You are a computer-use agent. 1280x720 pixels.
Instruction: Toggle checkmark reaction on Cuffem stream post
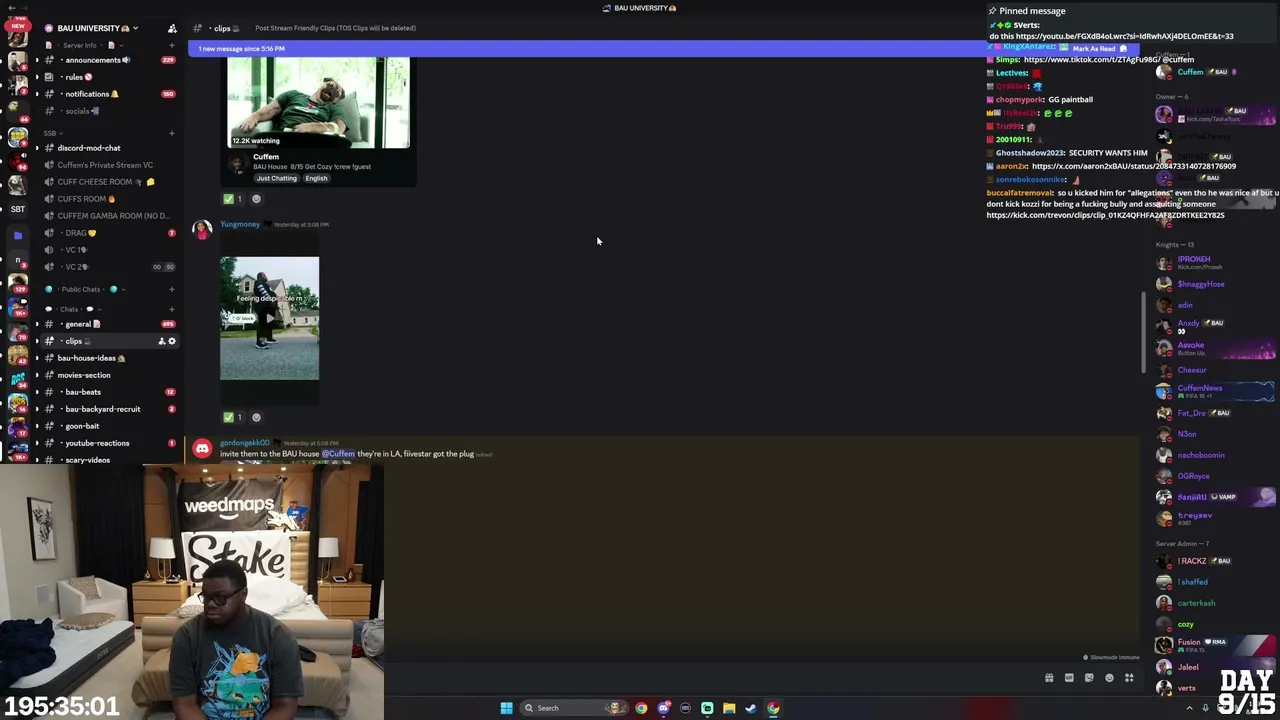pos(233,199)
